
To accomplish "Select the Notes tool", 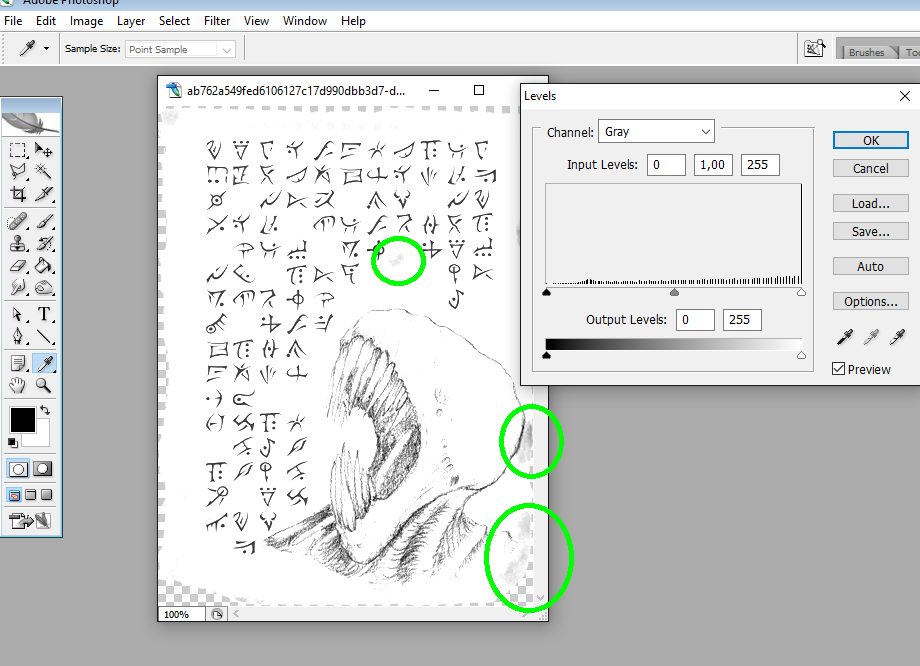I will (18, 364).
